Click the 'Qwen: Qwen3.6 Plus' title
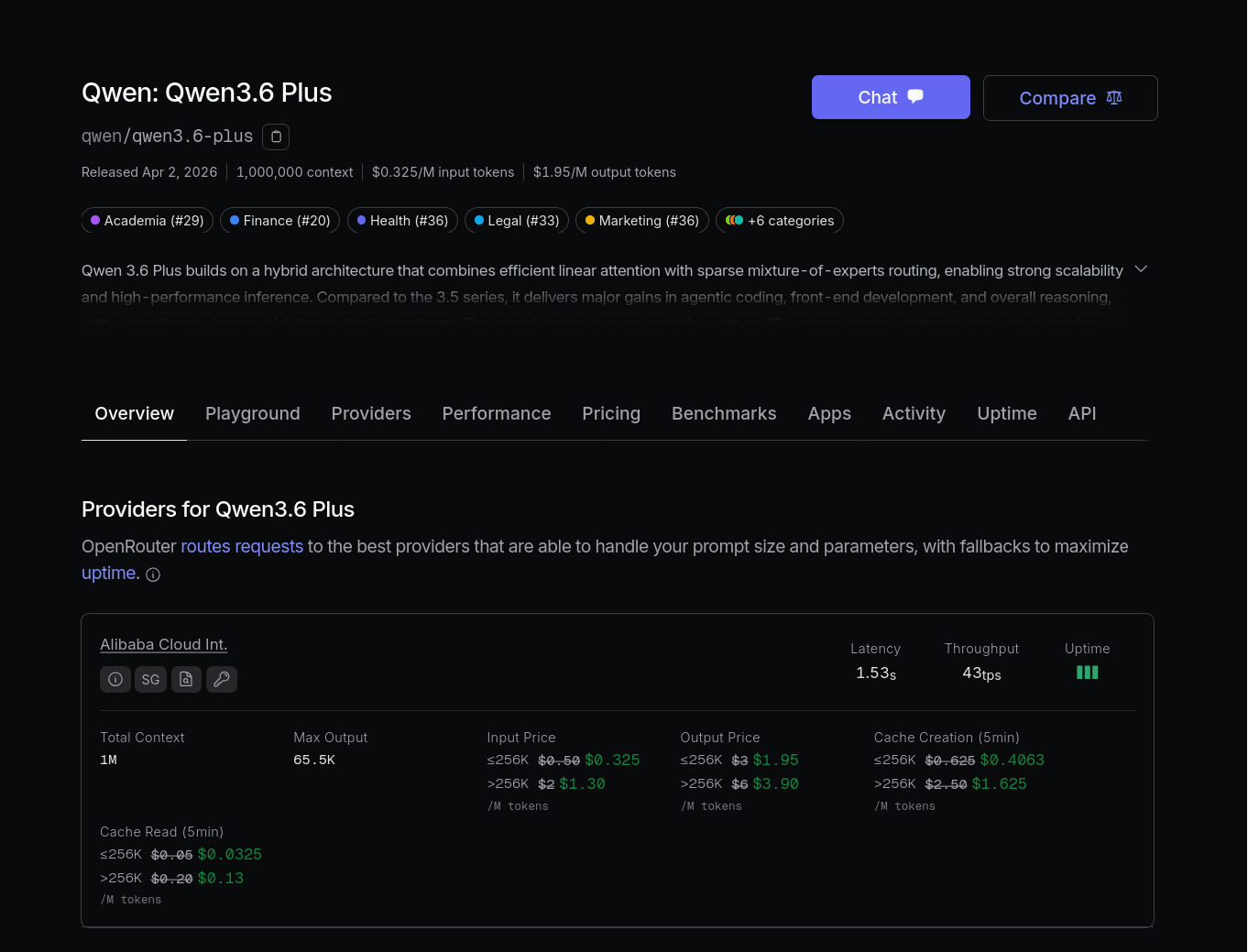The height and width of the screenshot is (952, 1248). point(207,93)
